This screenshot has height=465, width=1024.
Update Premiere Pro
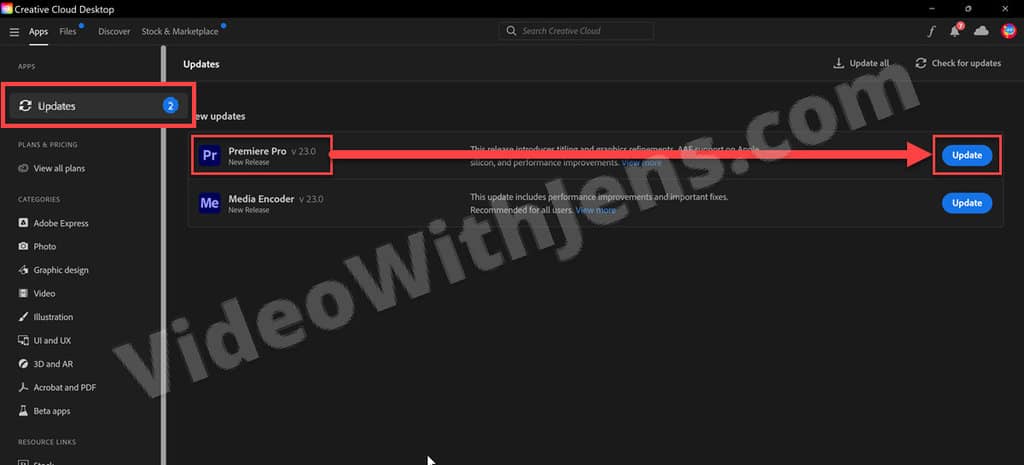[967, 155]
